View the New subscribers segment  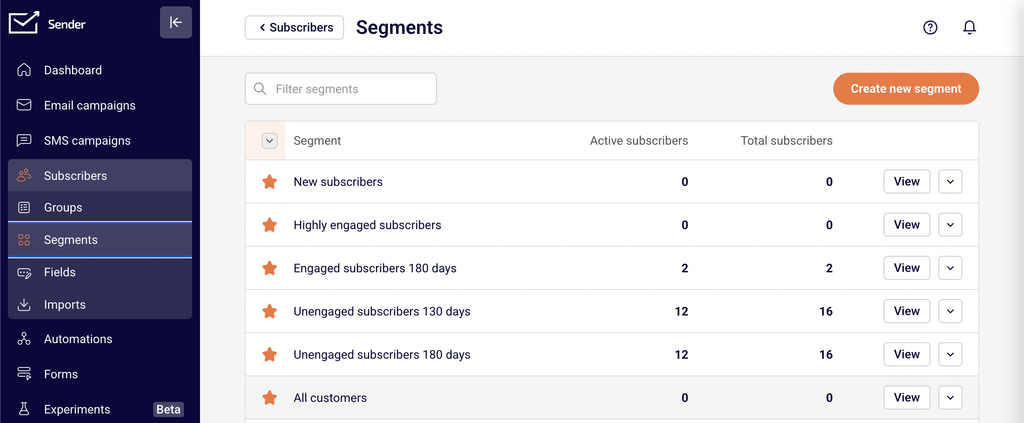(906, 181)
